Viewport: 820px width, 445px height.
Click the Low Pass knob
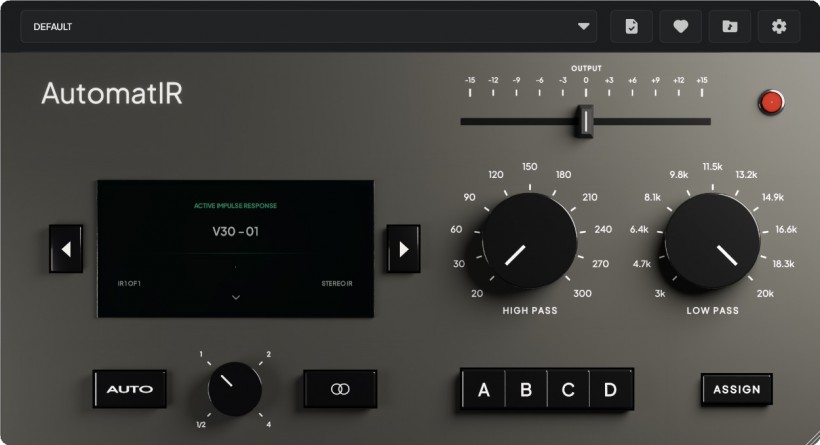(712, 241)
